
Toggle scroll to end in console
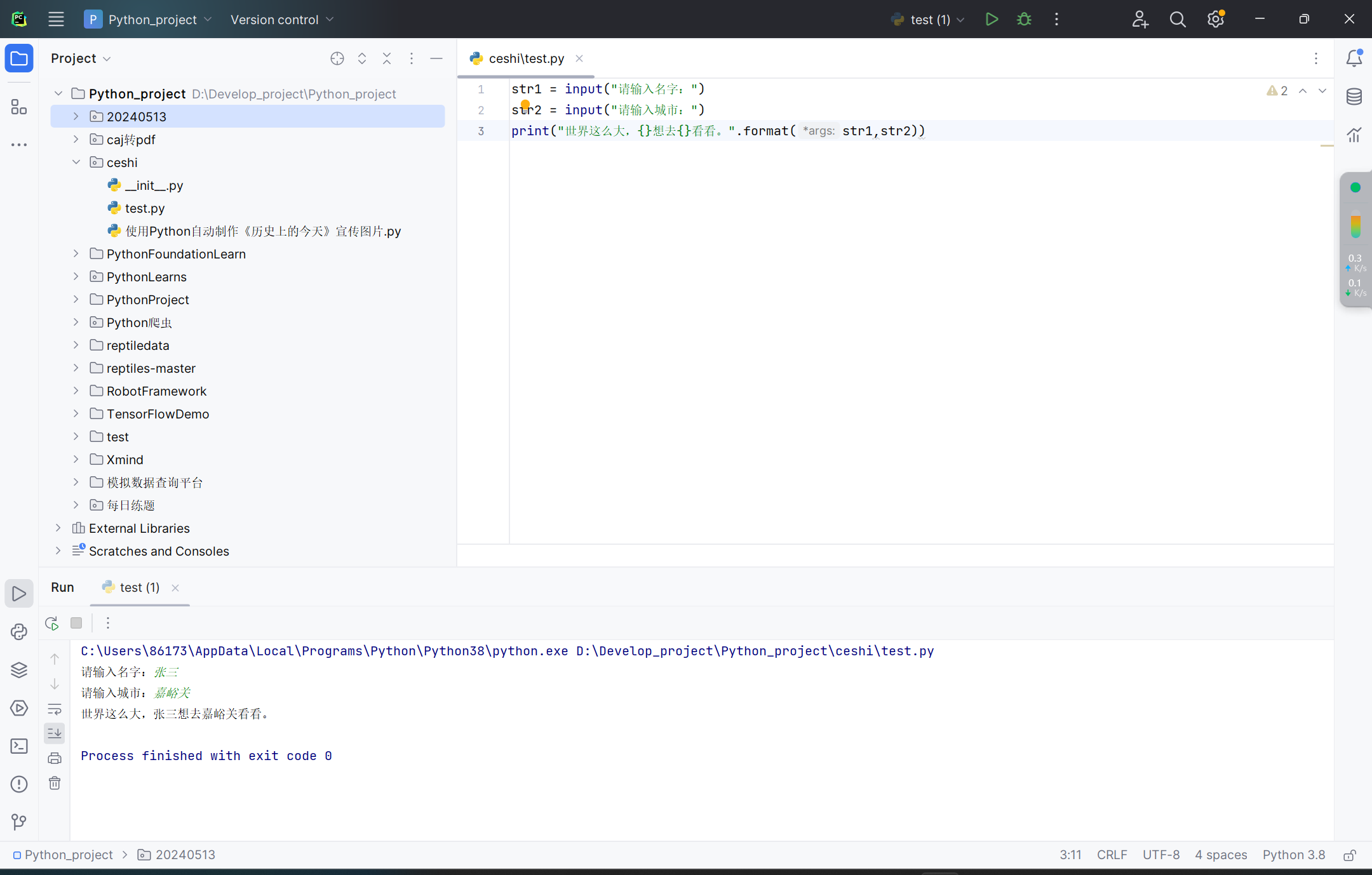[55, 733]
